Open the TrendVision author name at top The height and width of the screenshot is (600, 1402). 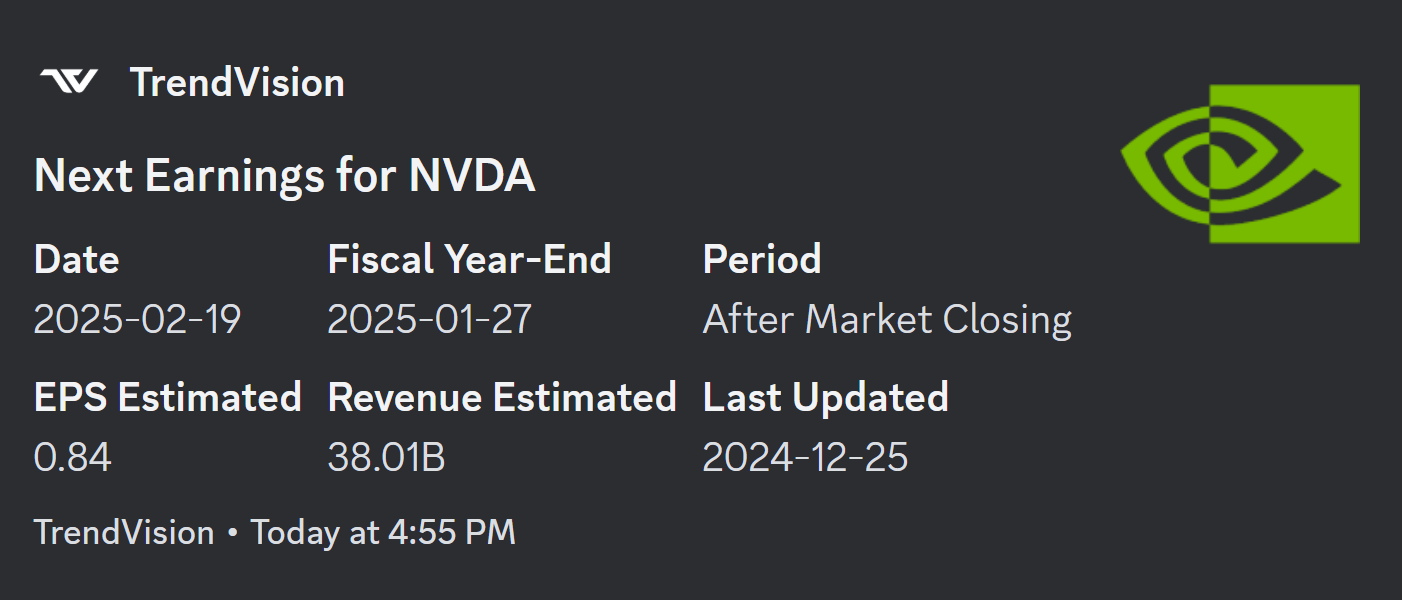(x=237, y=82)
